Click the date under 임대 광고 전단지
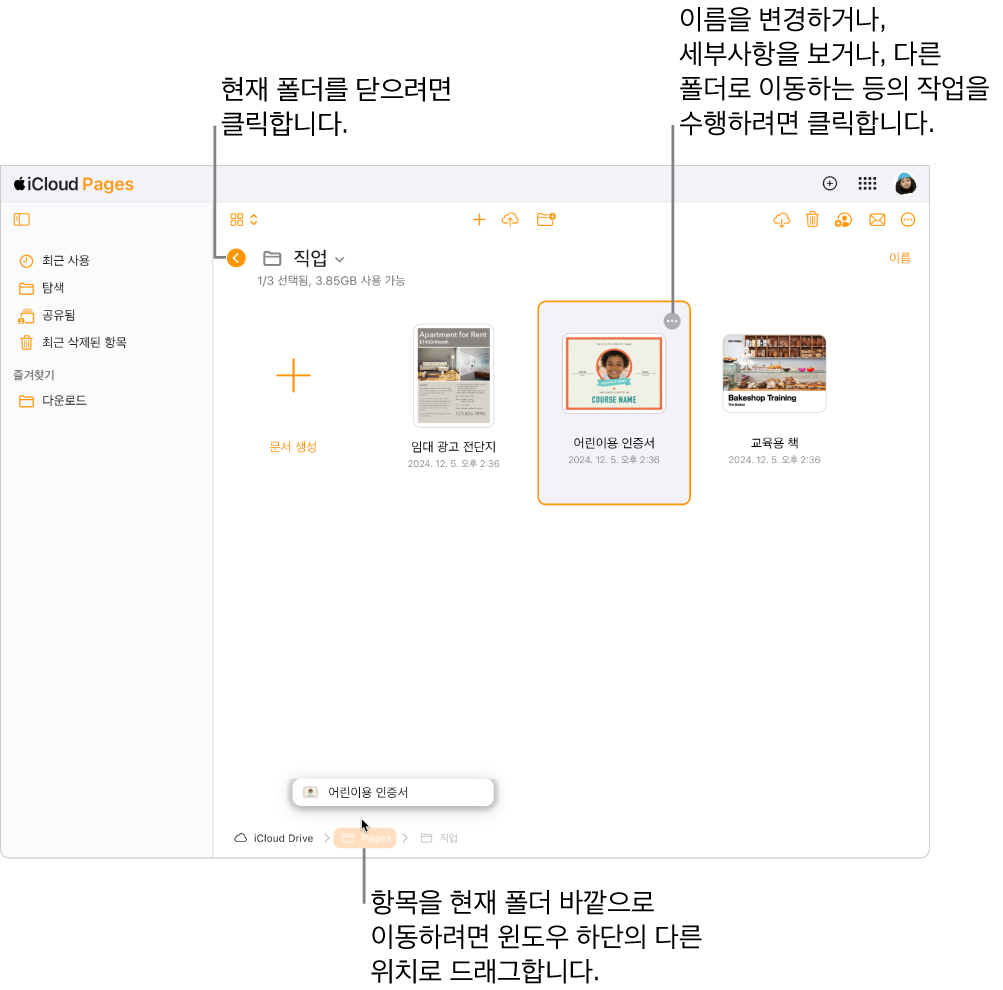The image size is (1003, 990). (x=454, y=464)
